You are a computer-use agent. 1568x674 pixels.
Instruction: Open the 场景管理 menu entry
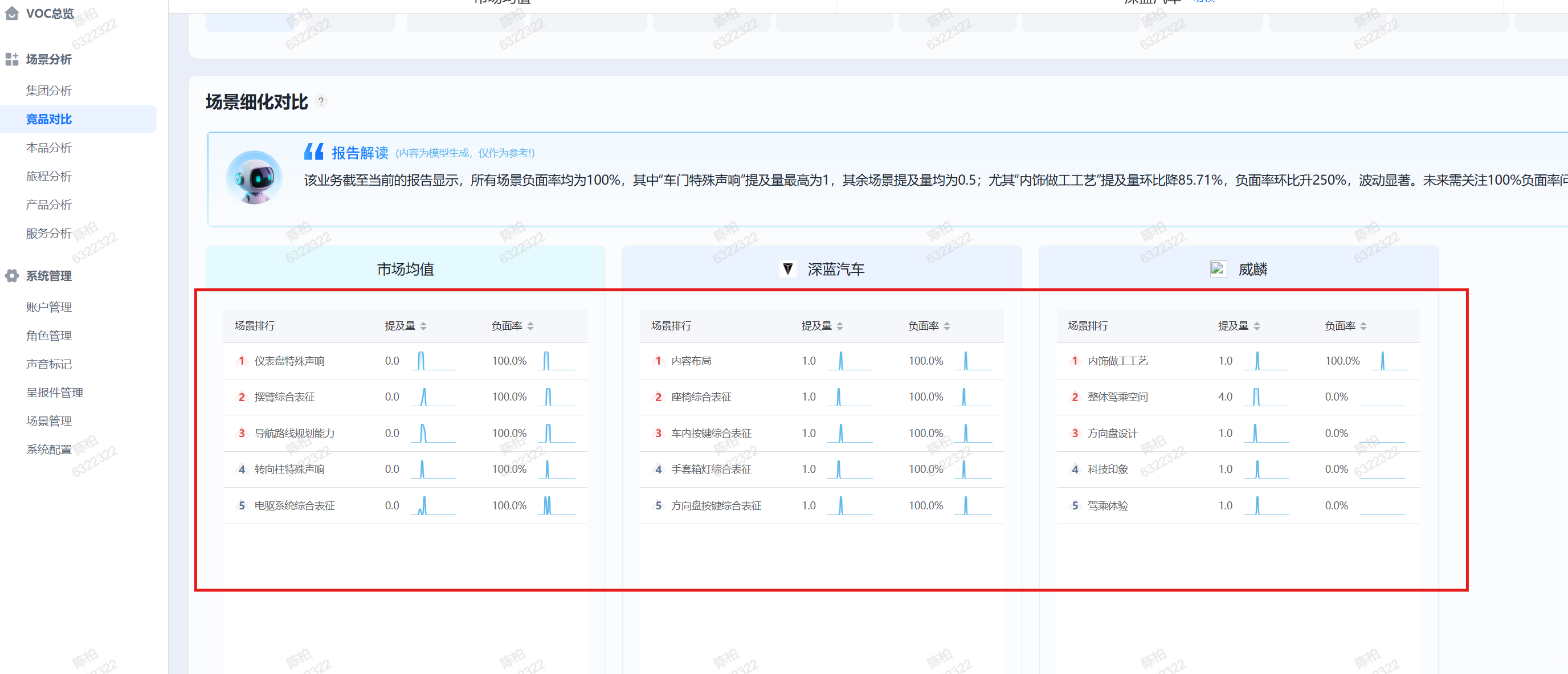48,422
